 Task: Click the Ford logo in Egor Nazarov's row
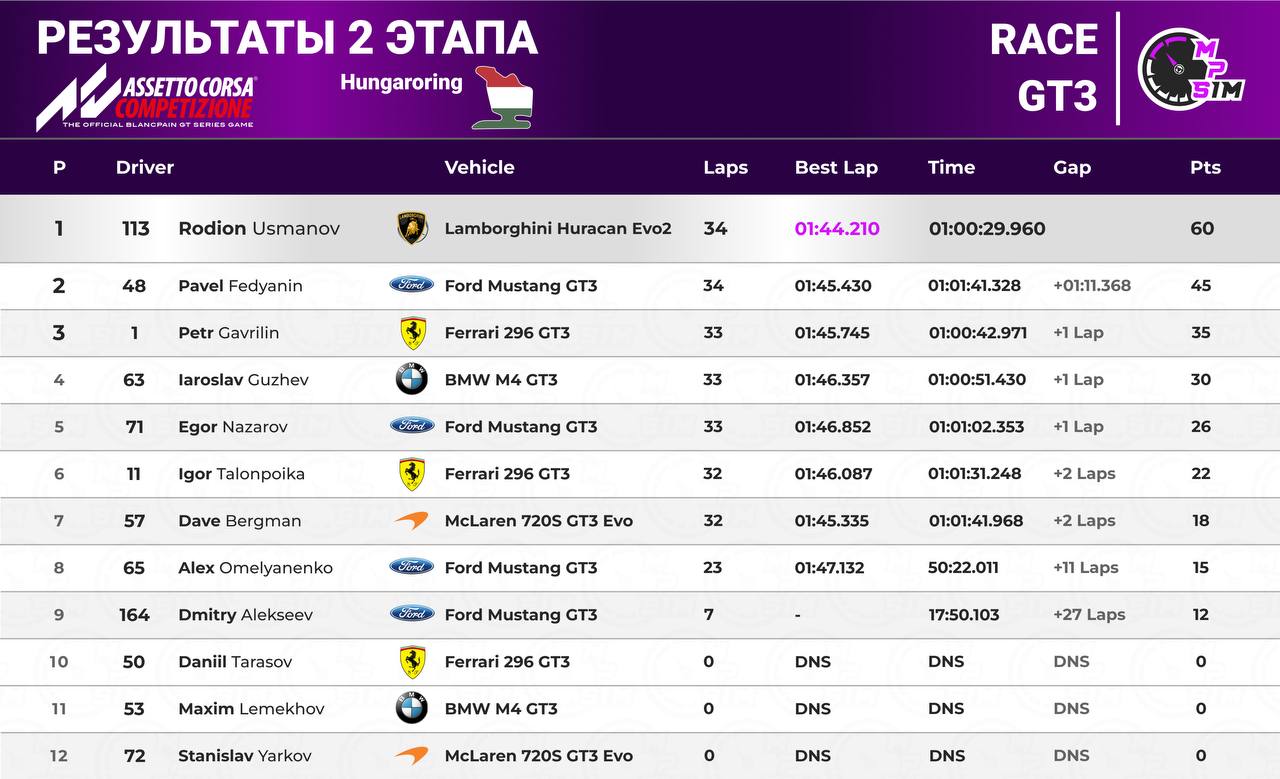coord(412,426)
